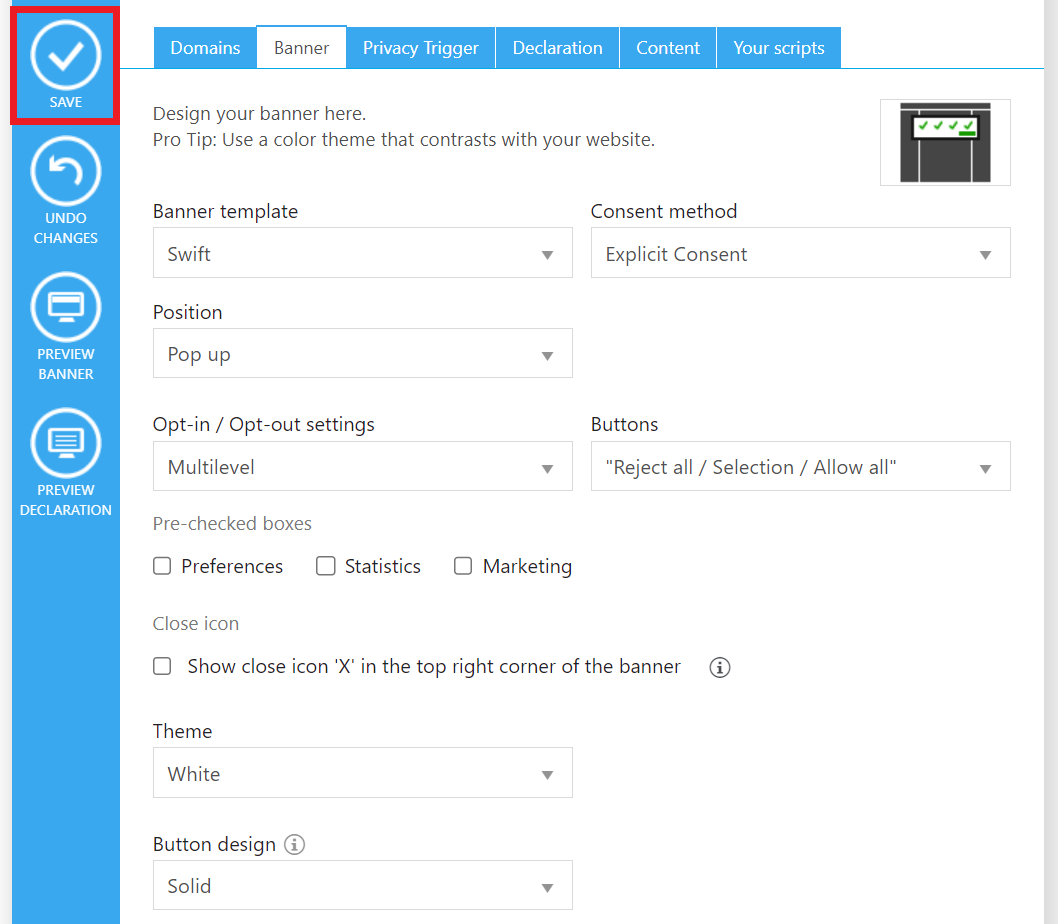Screen dimensions: 1058x924
Task: Expand the Consent method dropdown
Action: (800, 253)
